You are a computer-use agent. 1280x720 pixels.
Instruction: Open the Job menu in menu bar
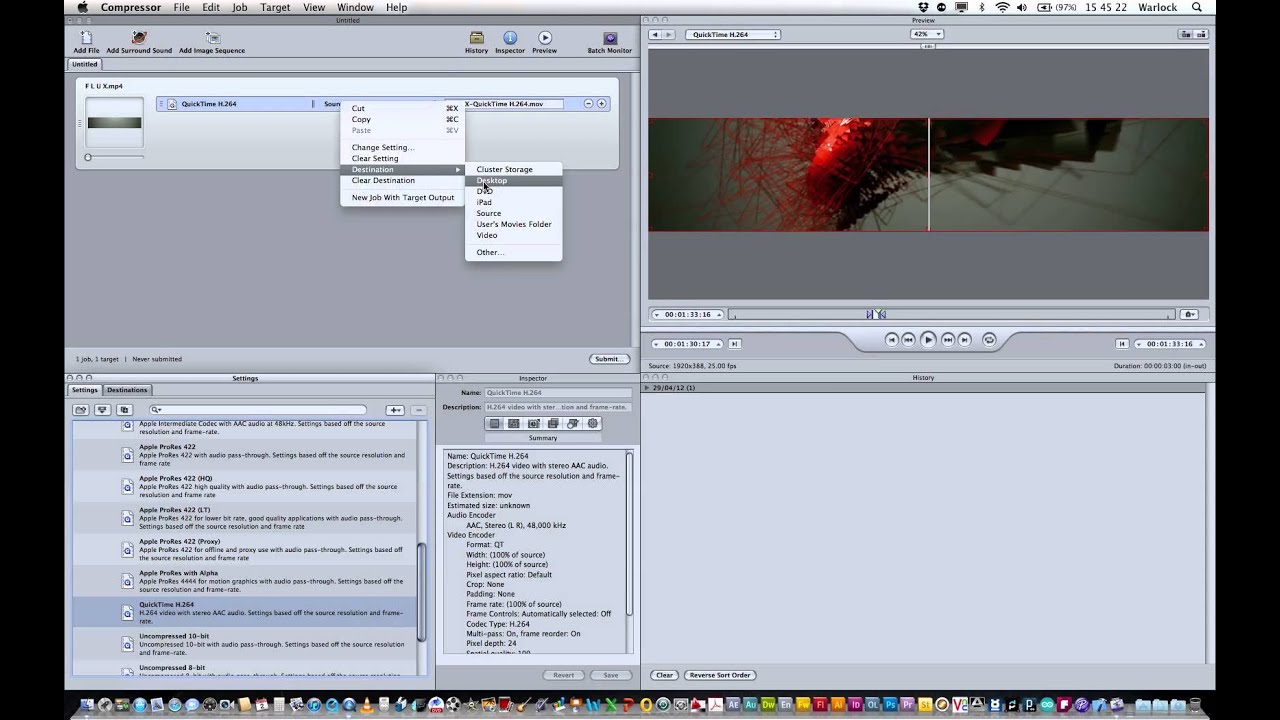point(240,8)
